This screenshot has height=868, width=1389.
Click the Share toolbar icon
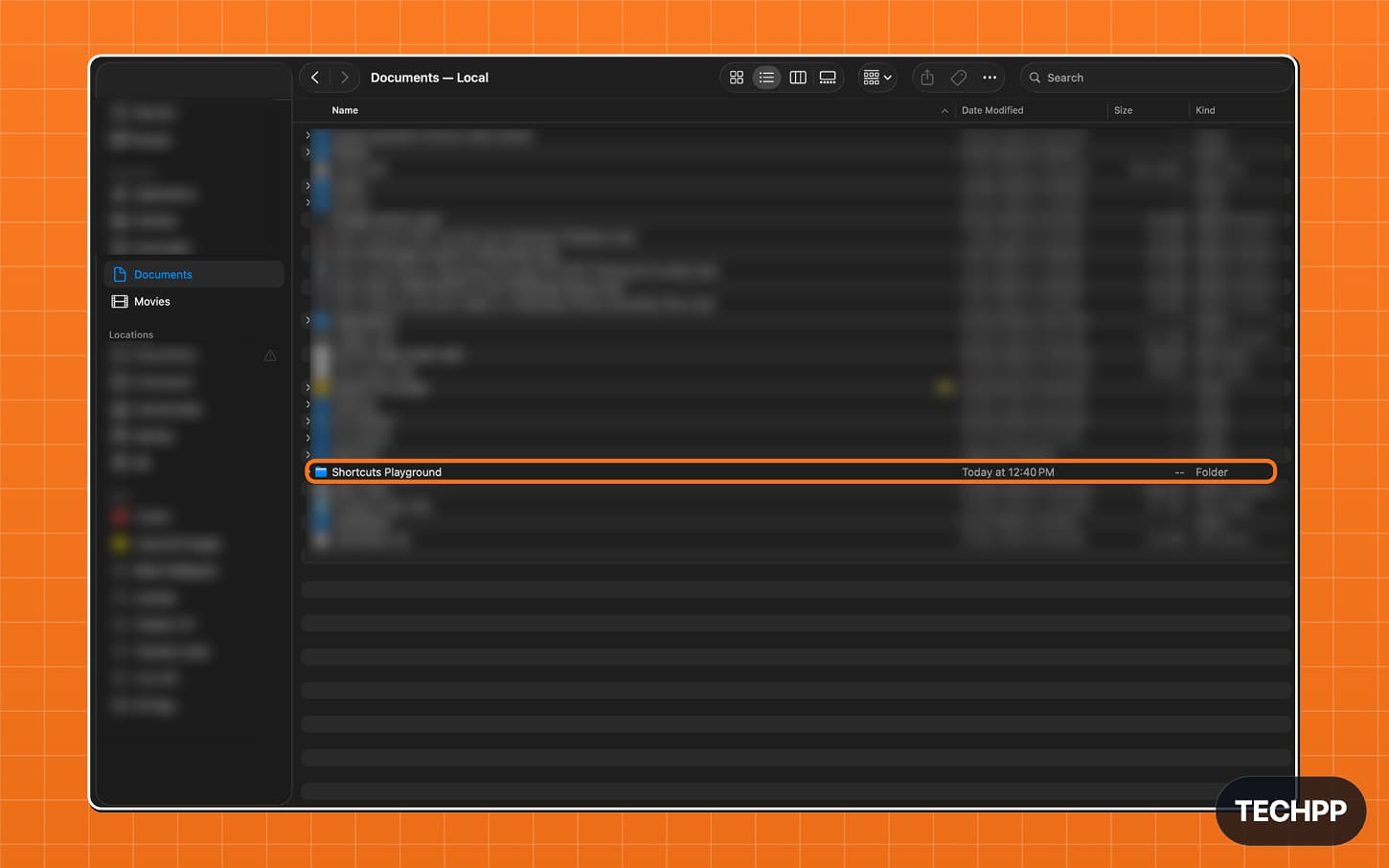click(927, 78)
